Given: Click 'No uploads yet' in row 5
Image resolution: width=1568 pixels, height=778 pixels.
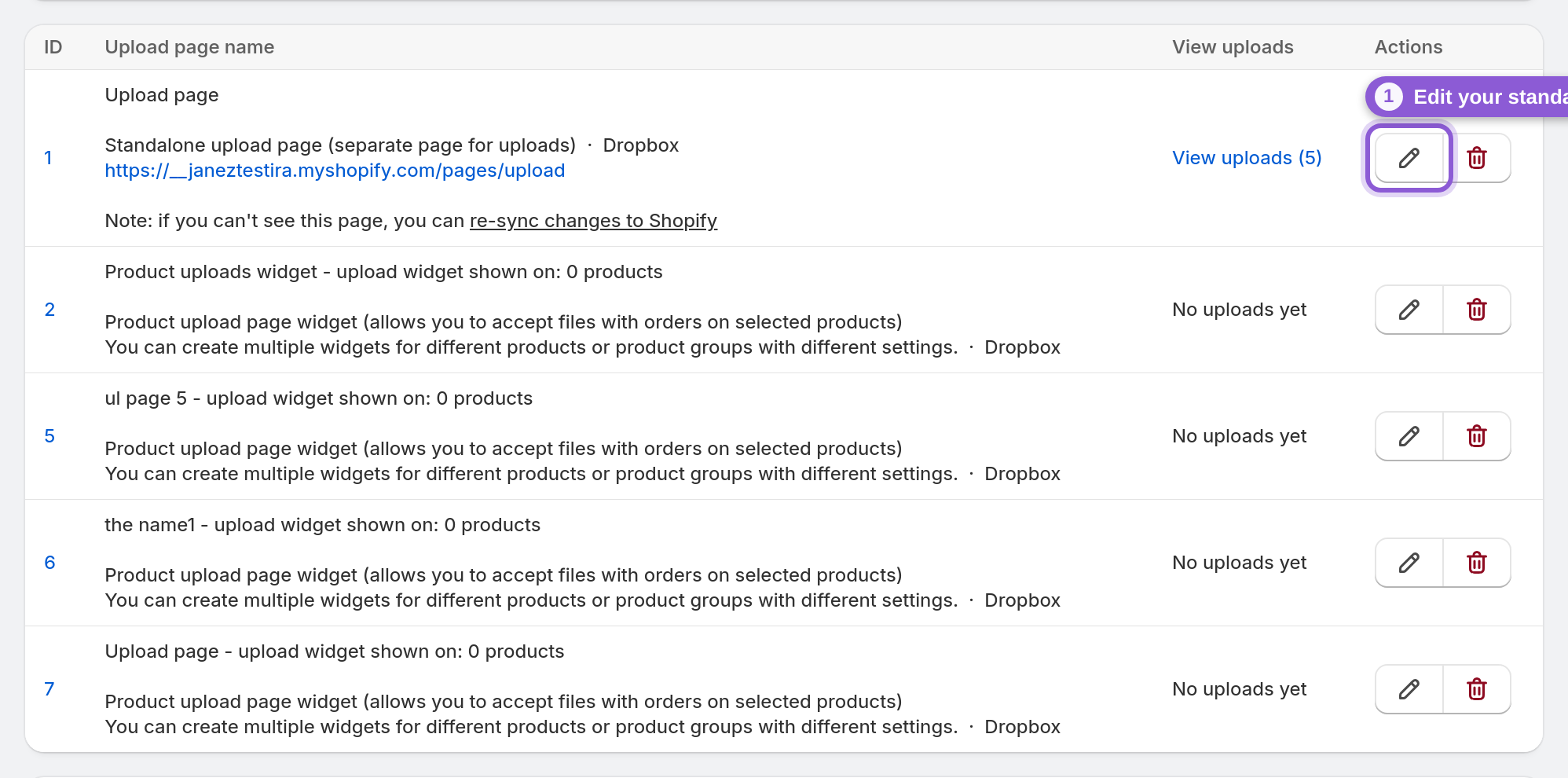Looking at the screenshot, I should [1239, 436].
